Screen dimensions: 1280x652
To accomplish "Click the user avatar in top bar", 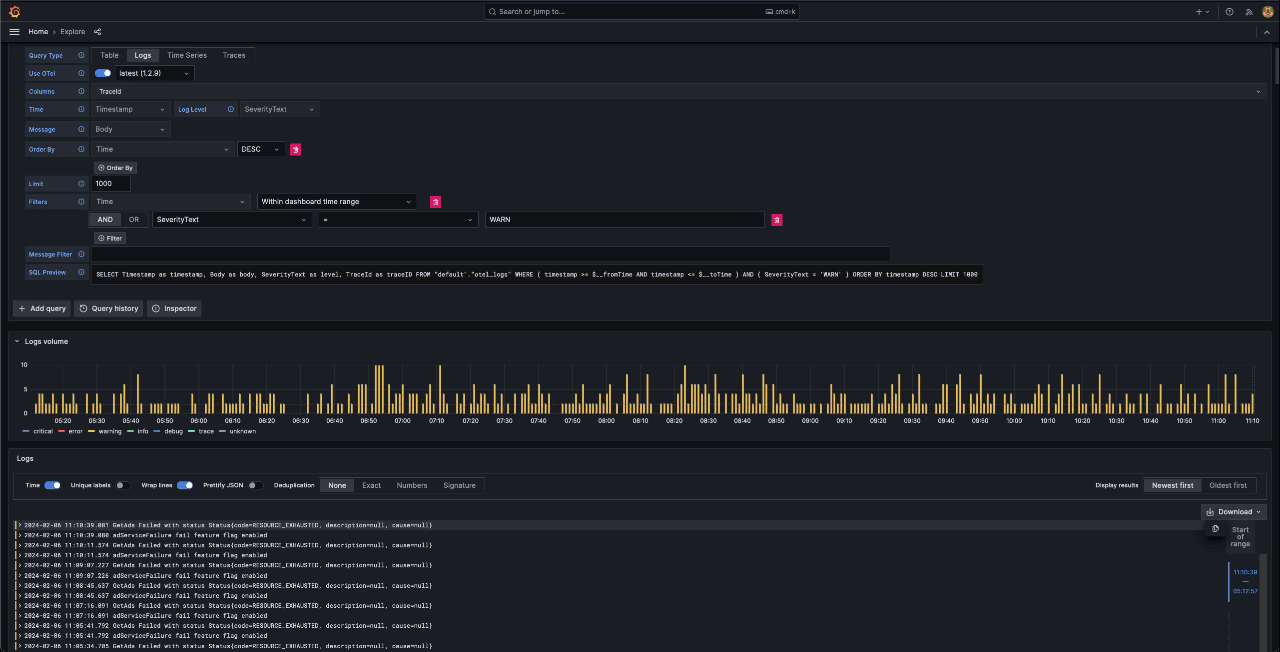I will click(1267, 12).
